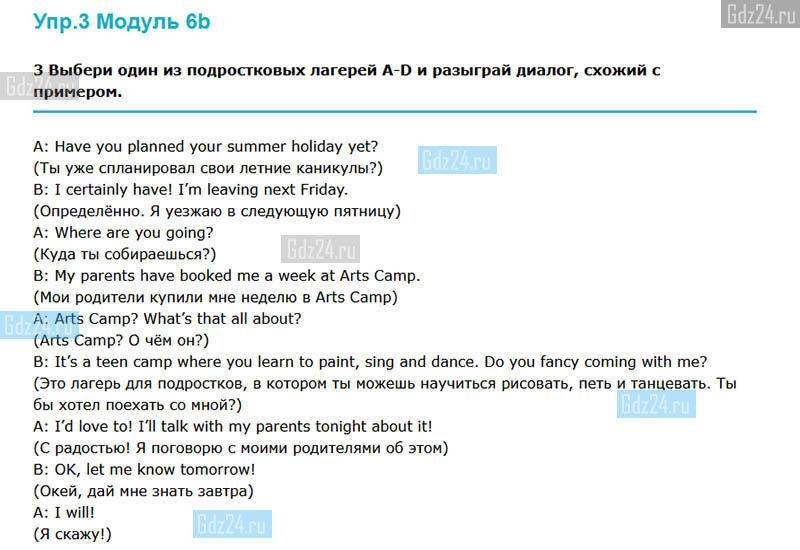Image resolution: width=800 pixels, height=550 pixels.
Task: Click the Gdz24.ru watermark in top-right corner
Action: (x=760, y=13)
